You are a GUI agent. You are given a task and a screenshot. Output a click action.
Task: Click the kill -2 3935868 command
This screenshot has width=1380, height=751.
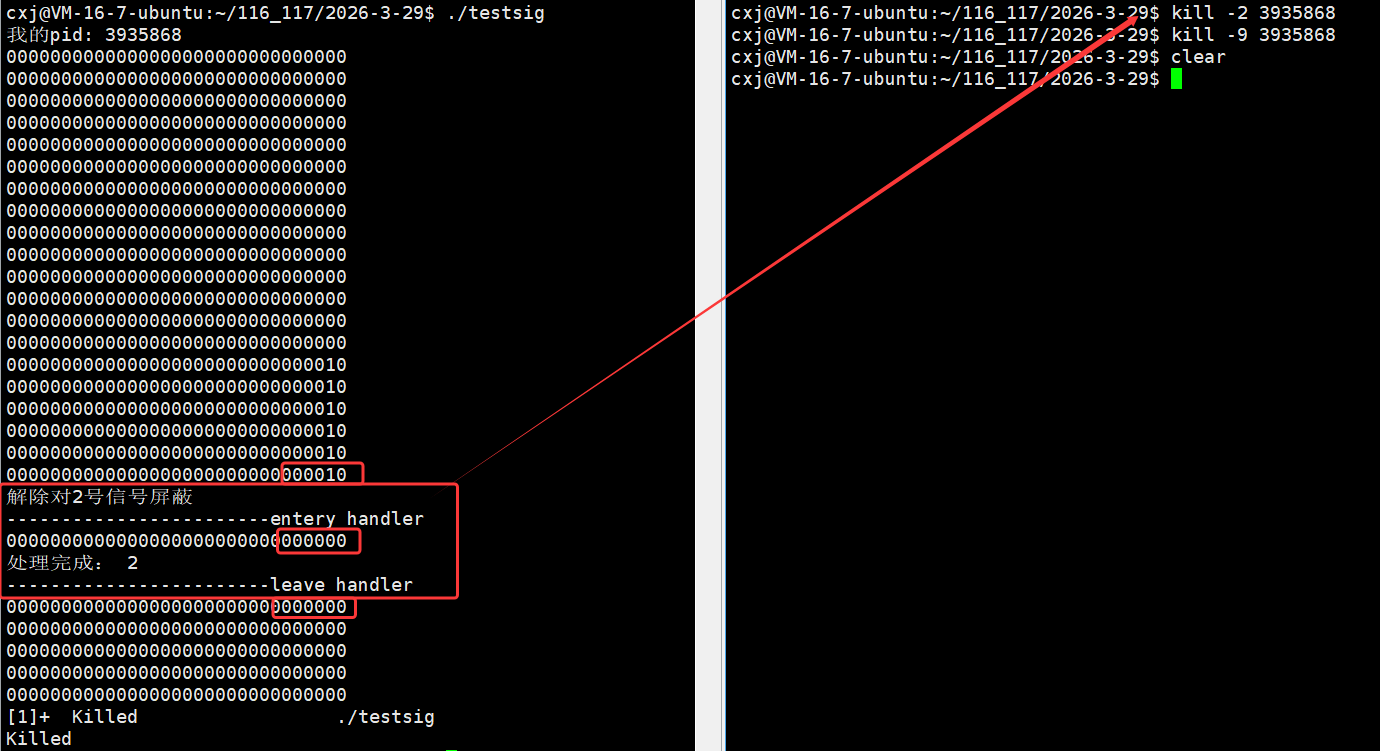click(x=1253, y=13)
